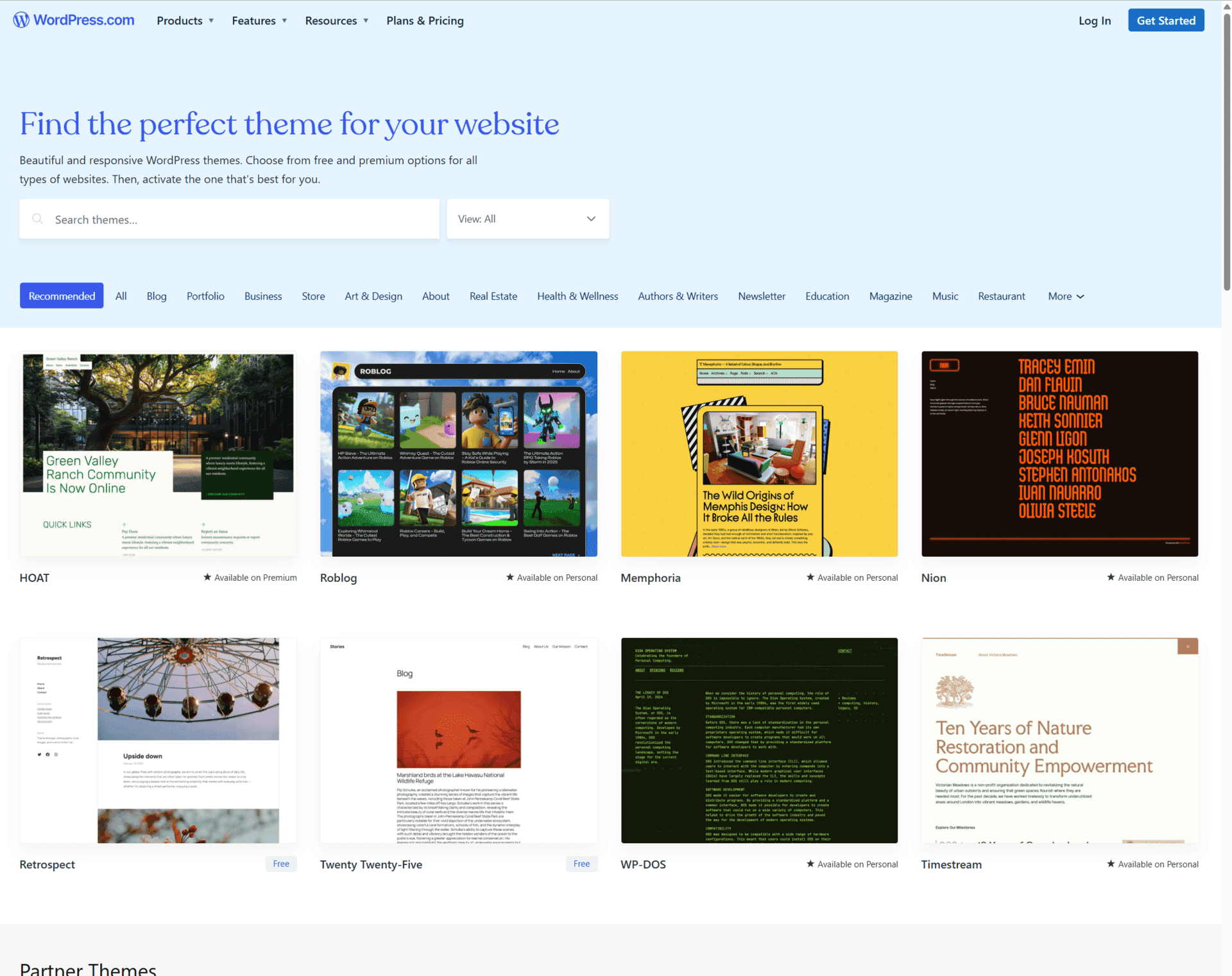The width and height of the screenshot is (1232, 976).
Task: Filter by Business category
Action: point(263,296)
